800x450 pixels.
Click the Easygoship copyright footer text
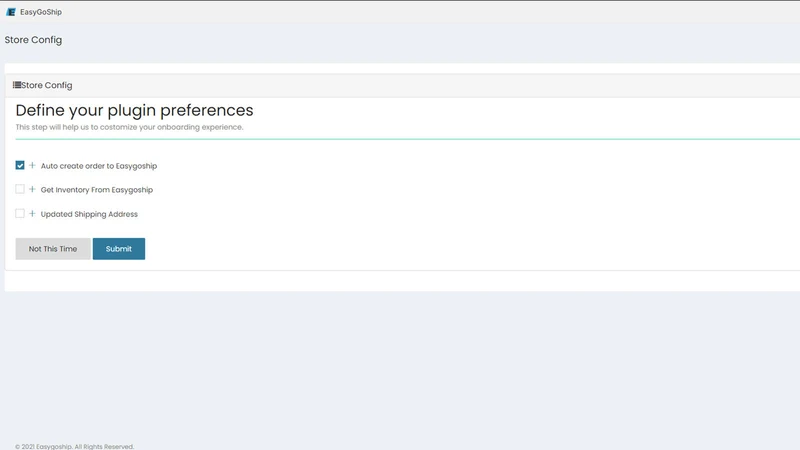(74, 446)
